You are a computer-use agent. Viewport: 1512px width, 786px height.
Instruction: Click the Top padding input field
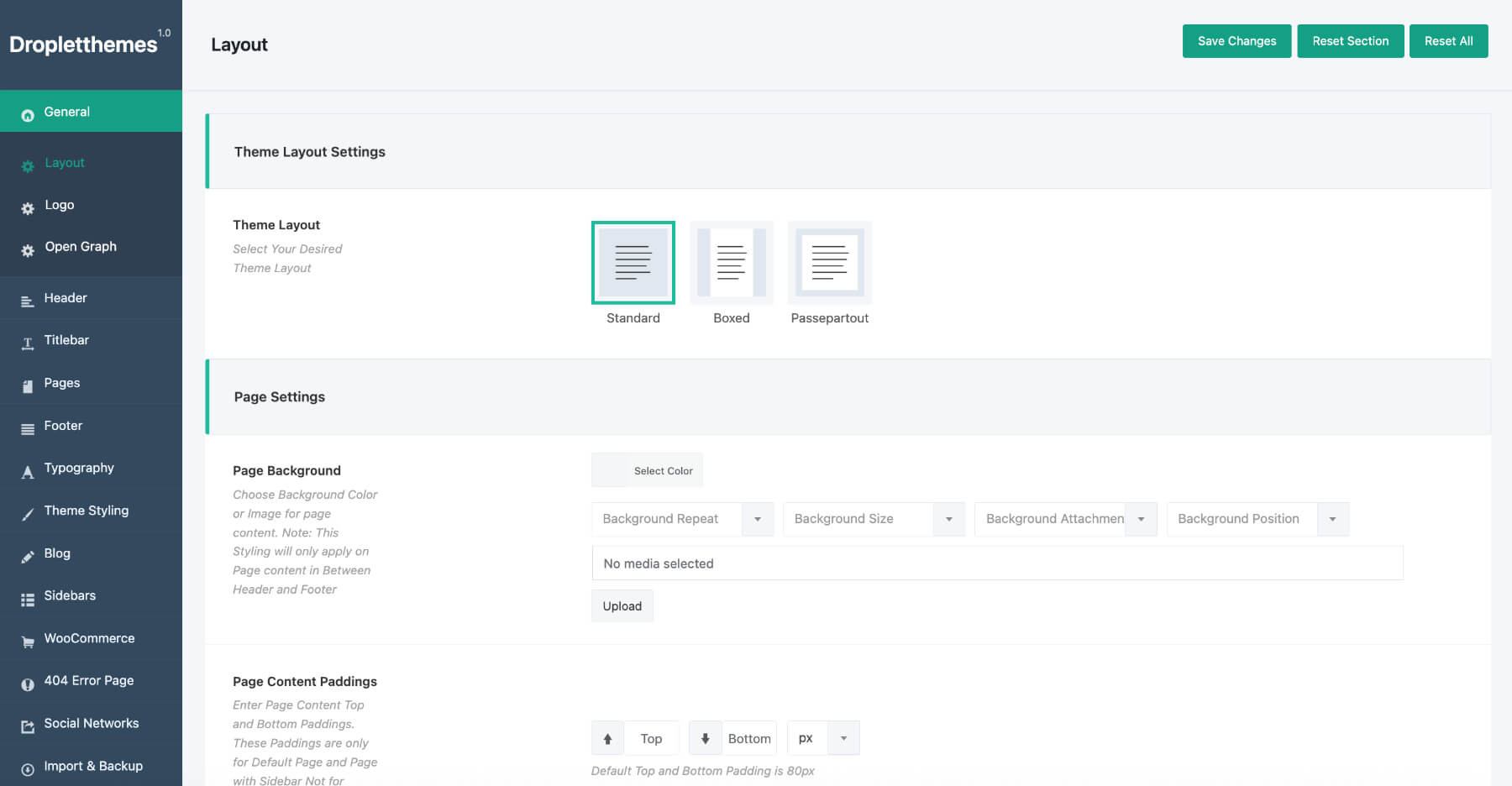point(651,738)
